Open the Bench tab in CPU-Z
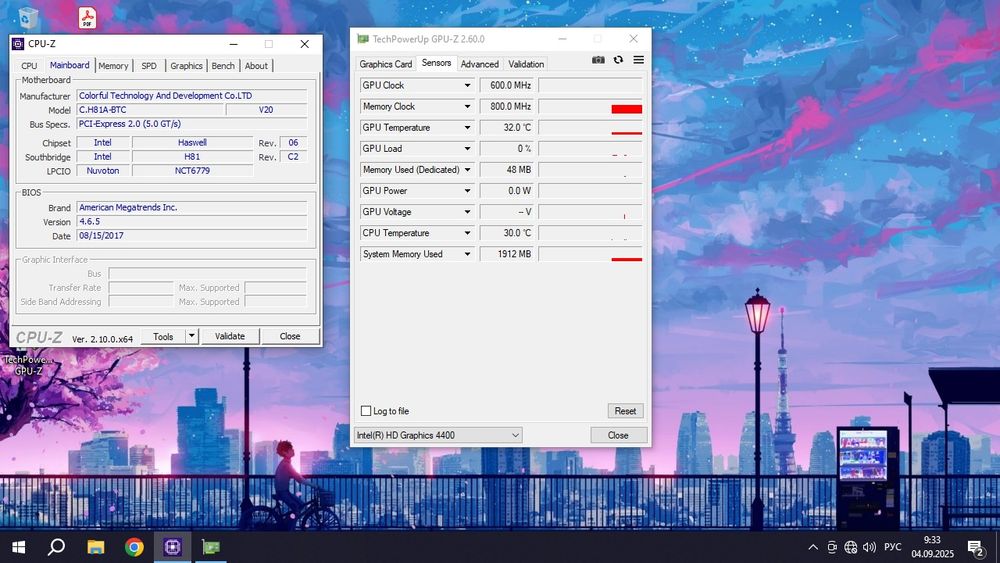 pos(223,66)
